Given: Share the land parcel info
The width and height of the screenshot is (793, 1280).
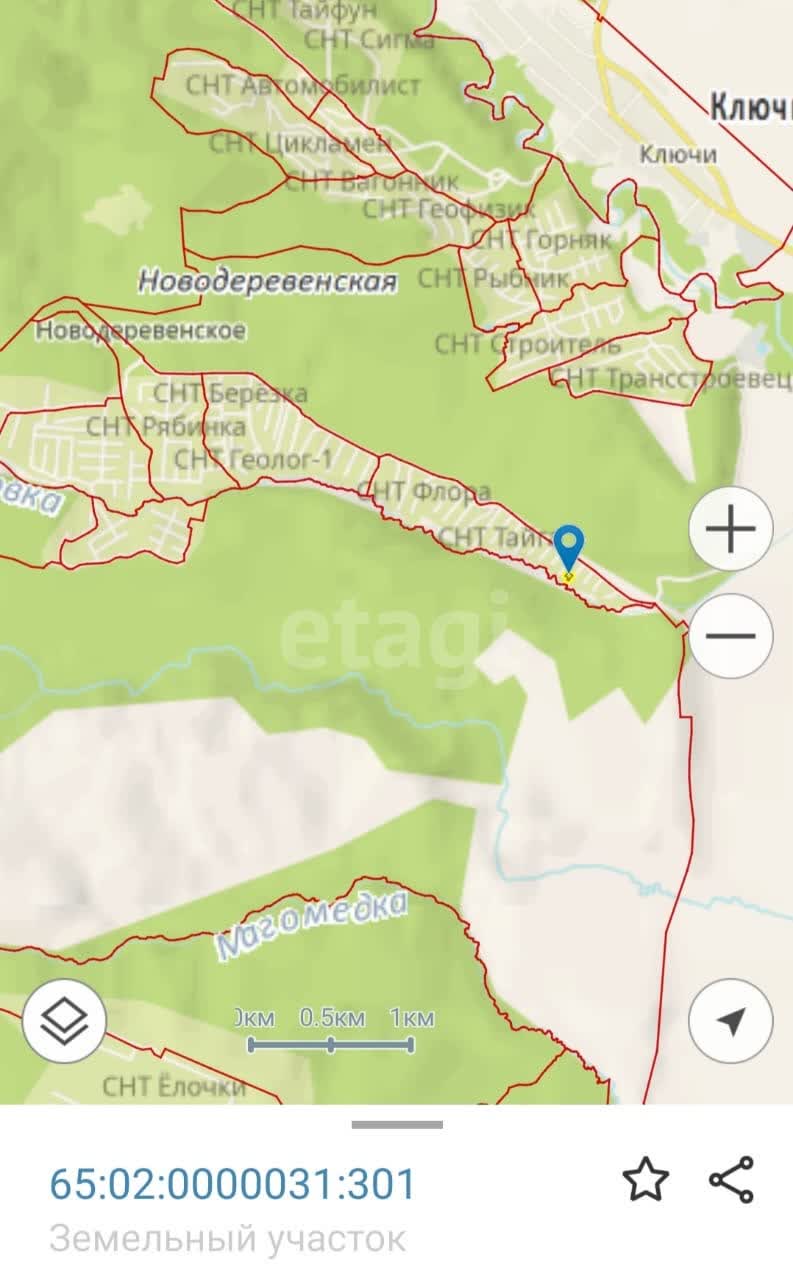Looking at the screenshot, I should pyautogui.click(x=731, y=1180).
